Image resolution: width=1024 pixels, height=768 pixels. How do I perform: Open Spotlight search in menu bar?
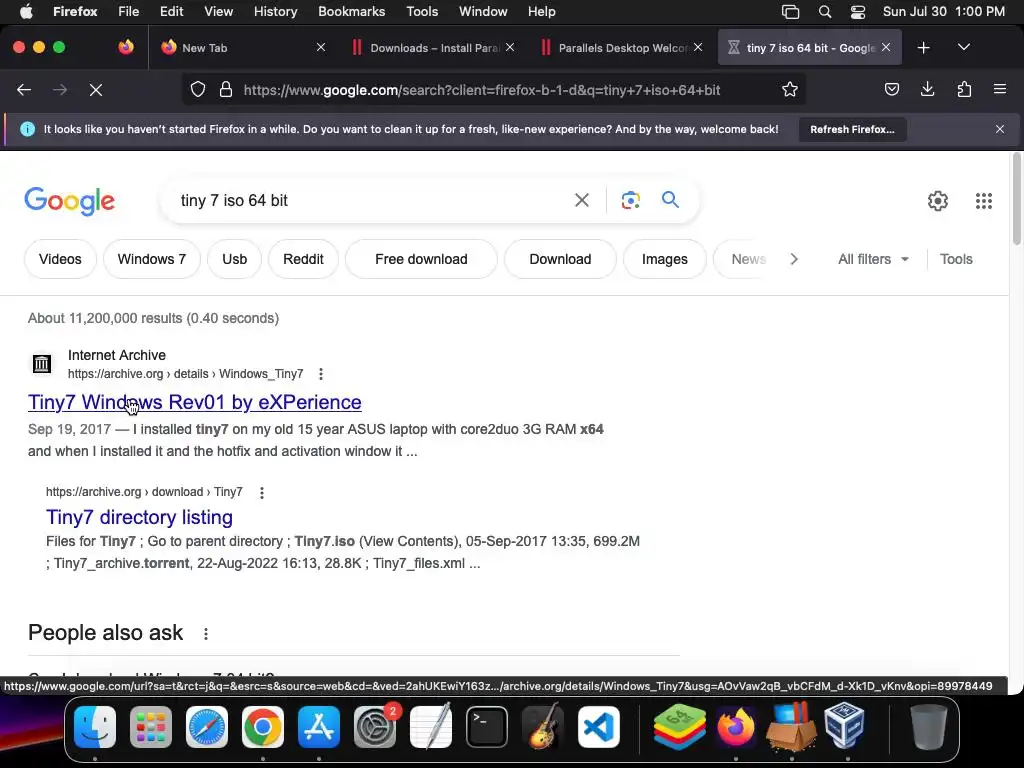[x=825, y=12]
